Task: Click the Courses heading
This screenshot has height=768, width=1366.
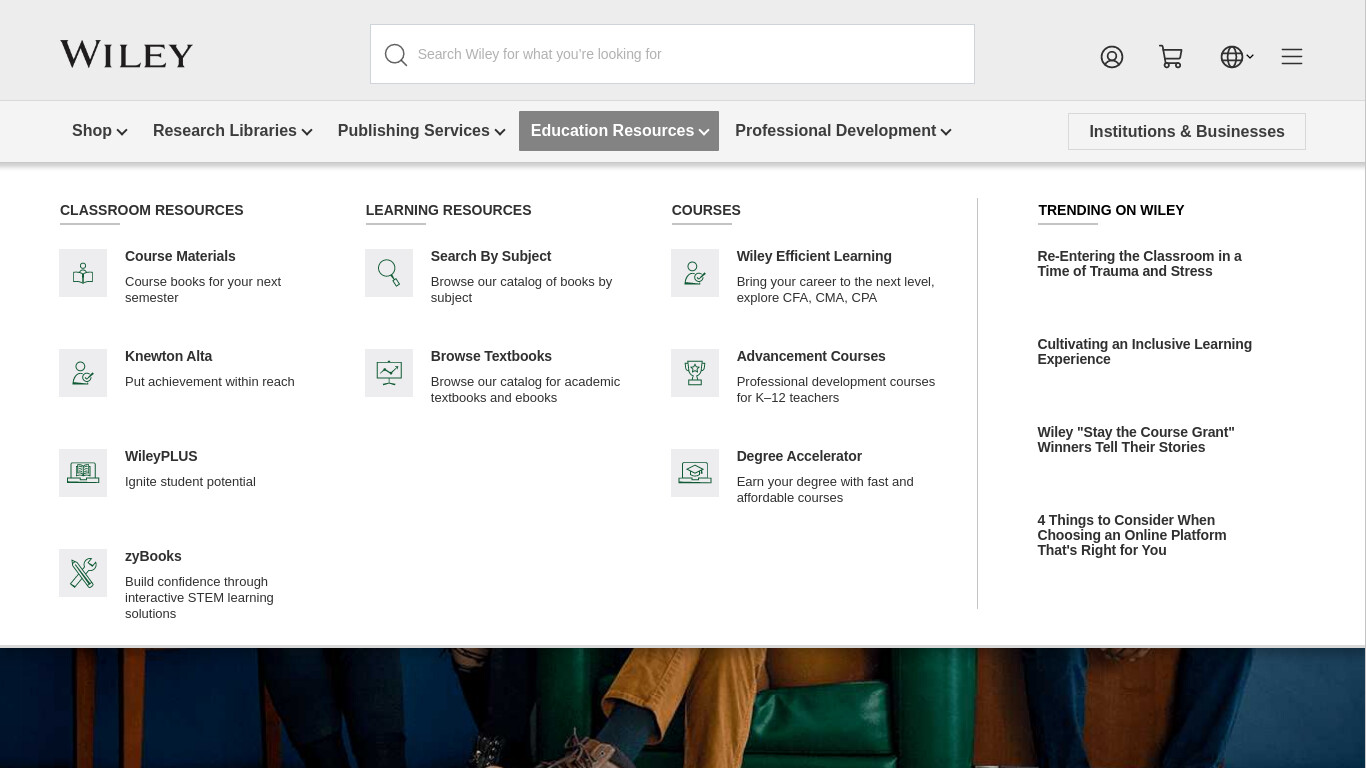Action: (706, 210)
